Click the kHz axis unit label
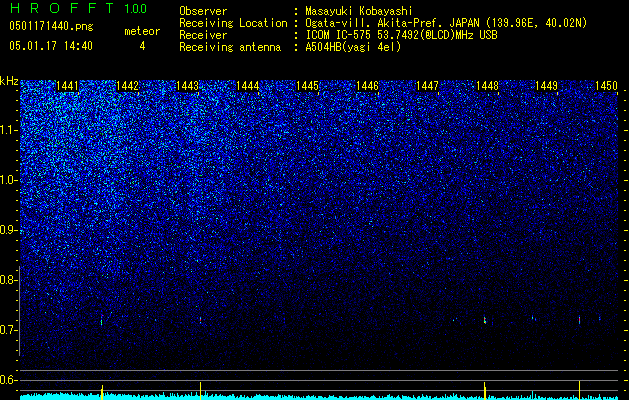 pyautogui.click(x=9, y=81)
